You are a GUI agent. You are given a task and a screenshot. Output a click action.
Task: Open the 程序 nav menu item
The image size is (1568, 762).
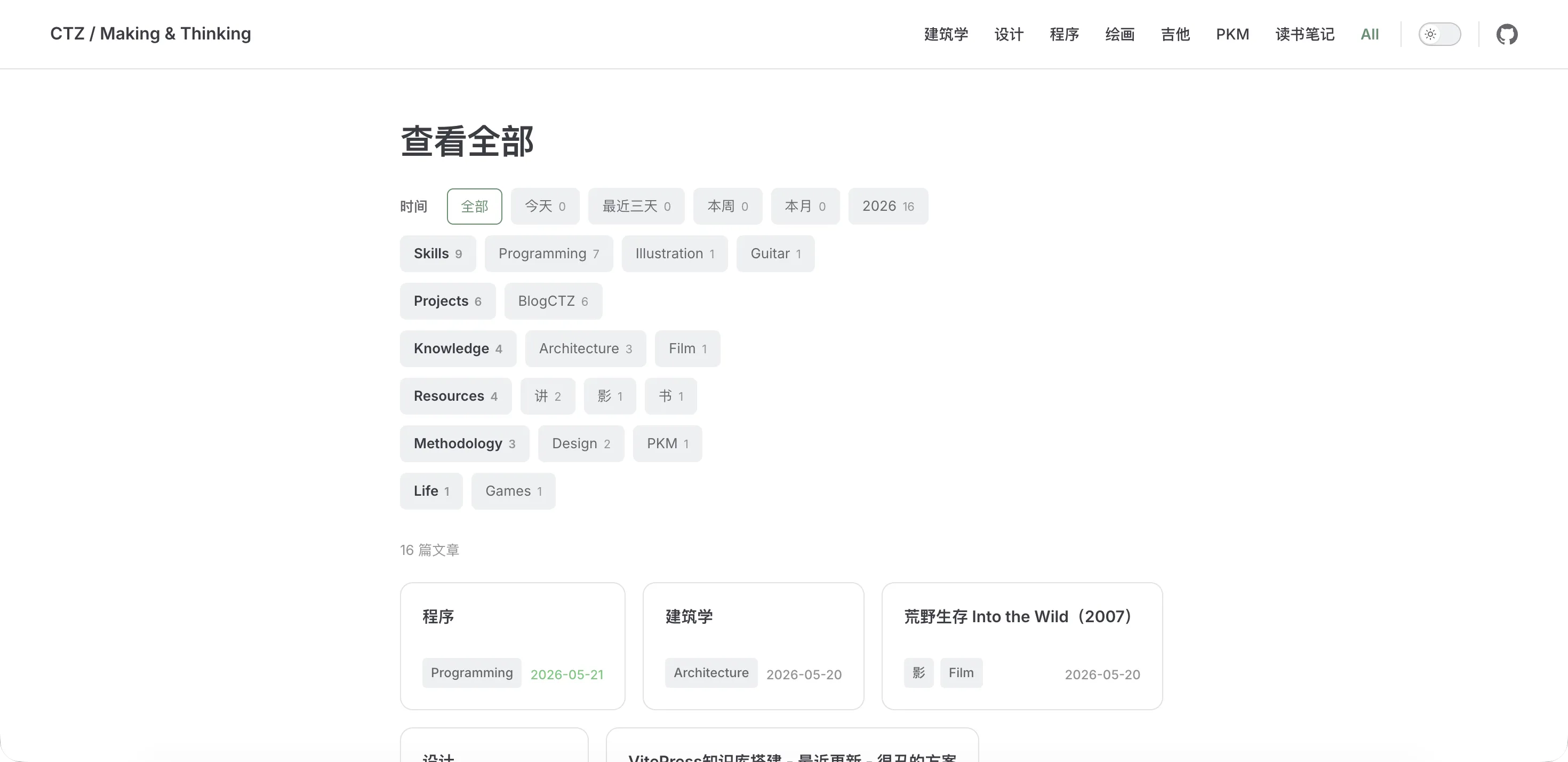pos(1064,34)
